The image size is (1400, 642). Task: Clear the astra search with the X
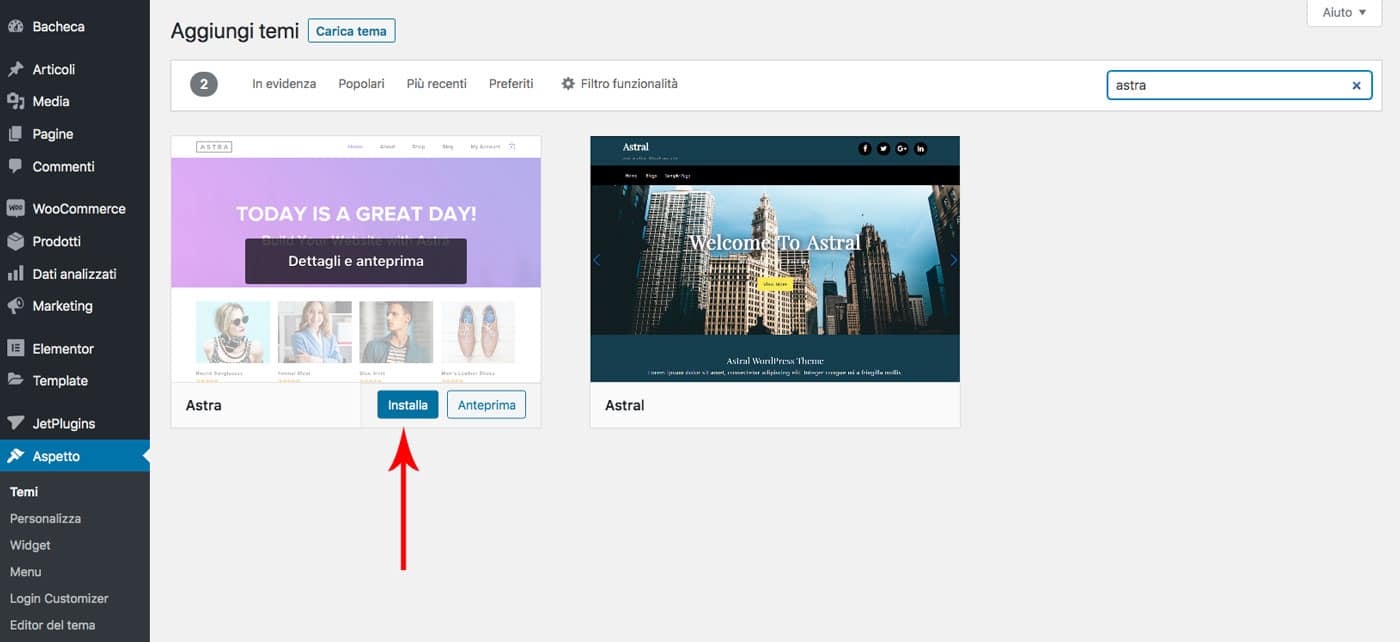(x=1356, y=86)
